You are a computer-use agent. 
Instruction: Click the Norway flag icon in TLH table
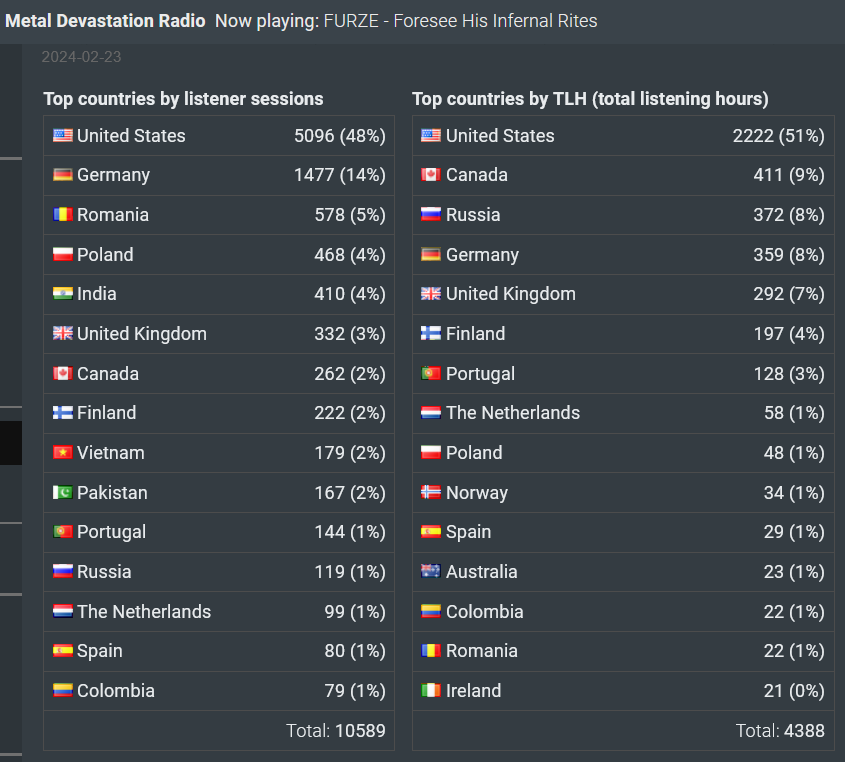click(x=431, y=493)
